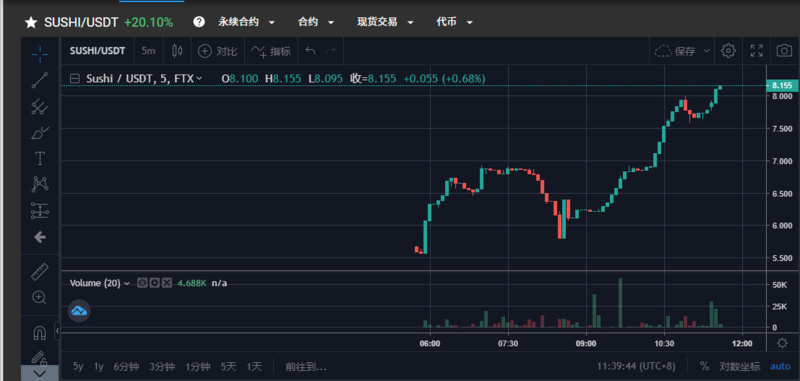Screen dimensions: 800x381
Task: Select the text annotation tool
Action: tap(40, 159)
